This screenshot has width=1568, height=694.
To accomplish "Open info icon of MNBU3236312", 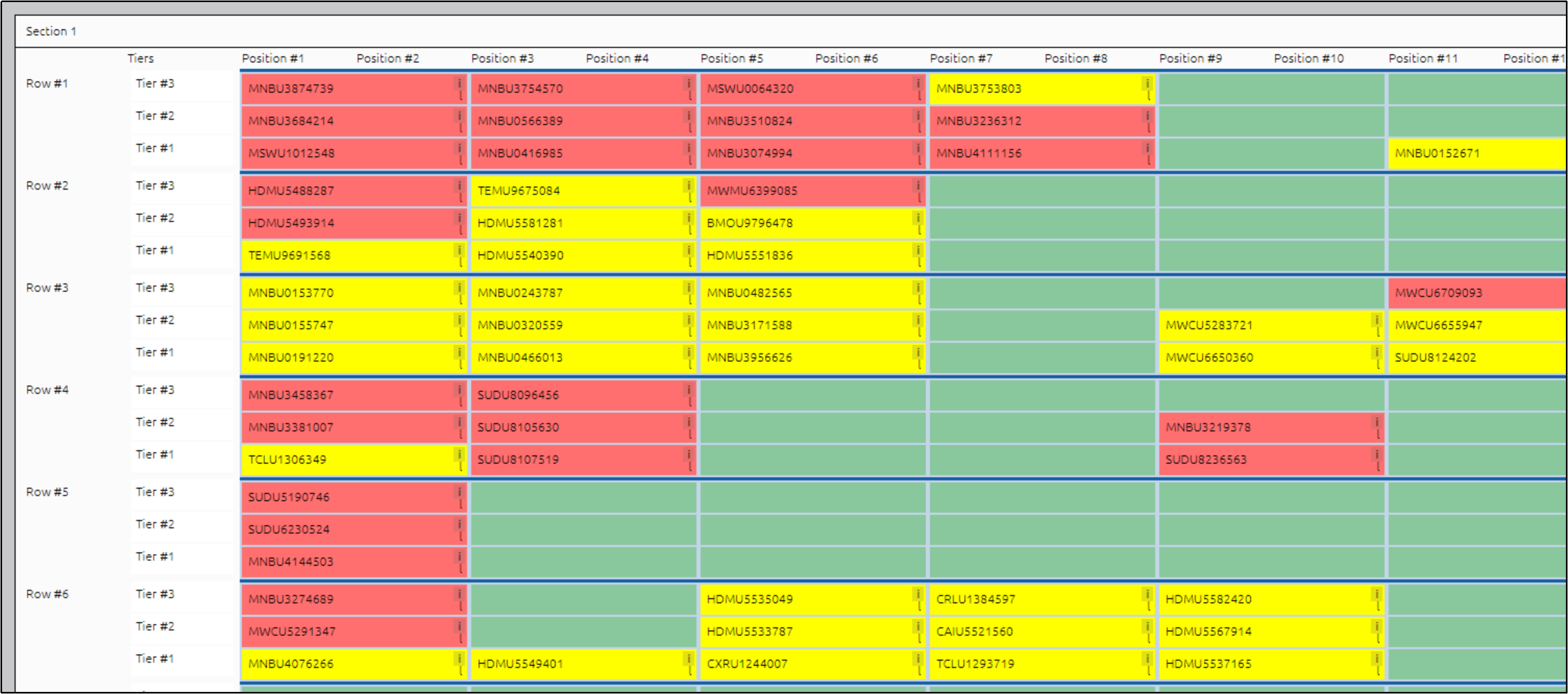I will point(1147,116).
